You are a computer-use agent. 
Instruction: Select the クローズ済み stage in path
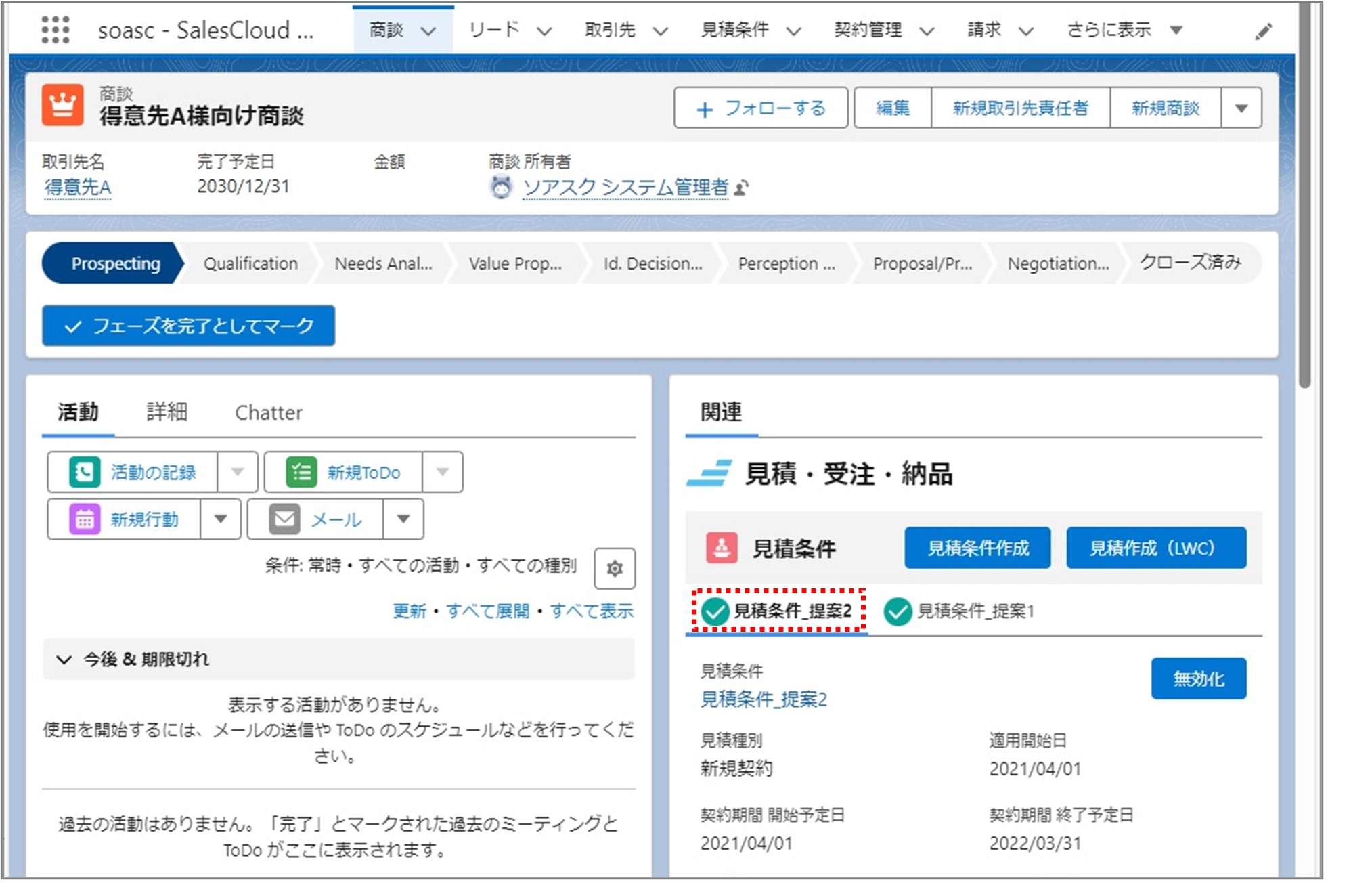click(1191, 263)
